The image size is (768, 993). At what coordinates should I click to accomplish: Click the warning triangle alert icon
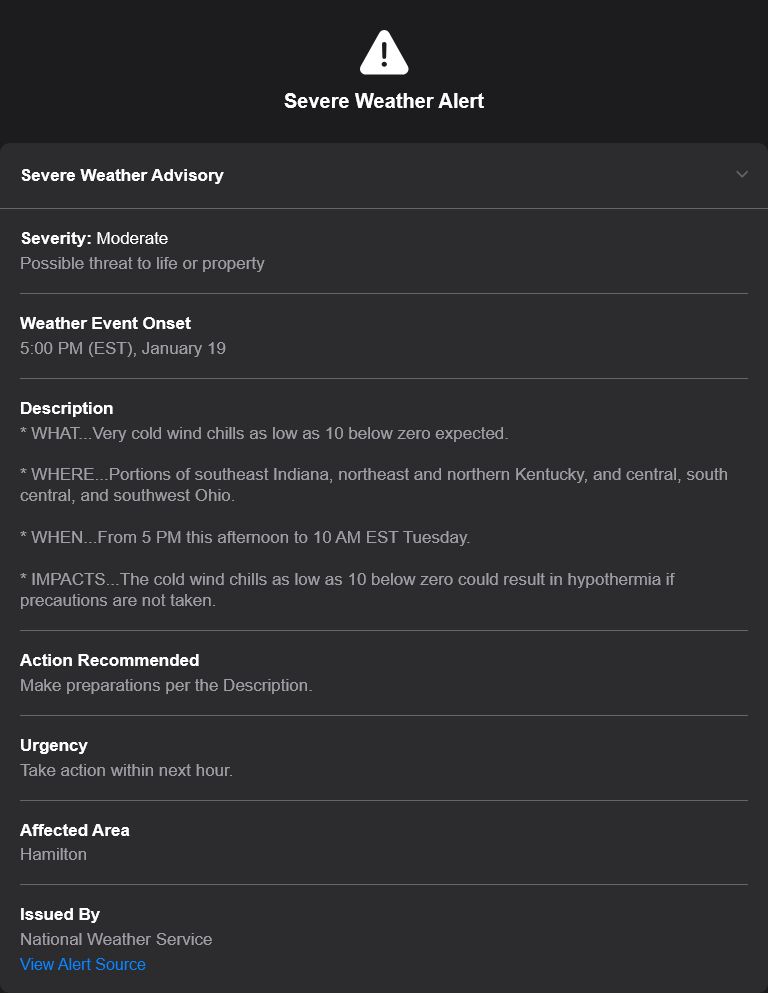(x=384, y=53)
